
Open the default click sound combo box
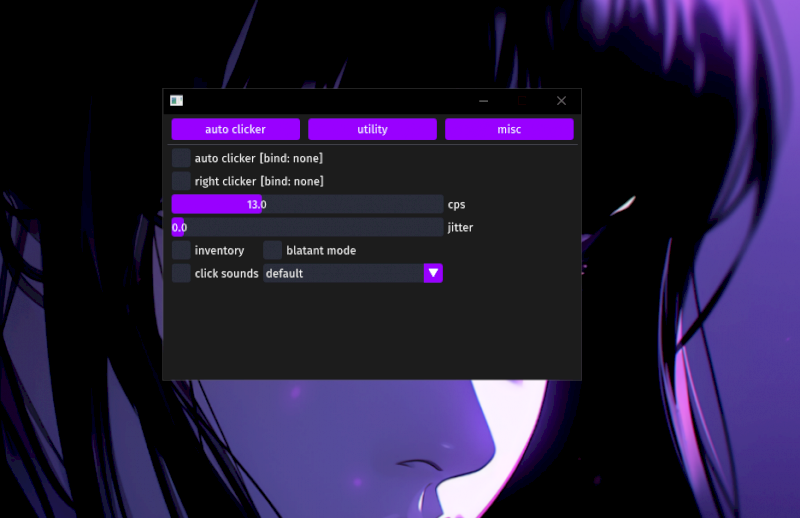[x=353, y=273]
